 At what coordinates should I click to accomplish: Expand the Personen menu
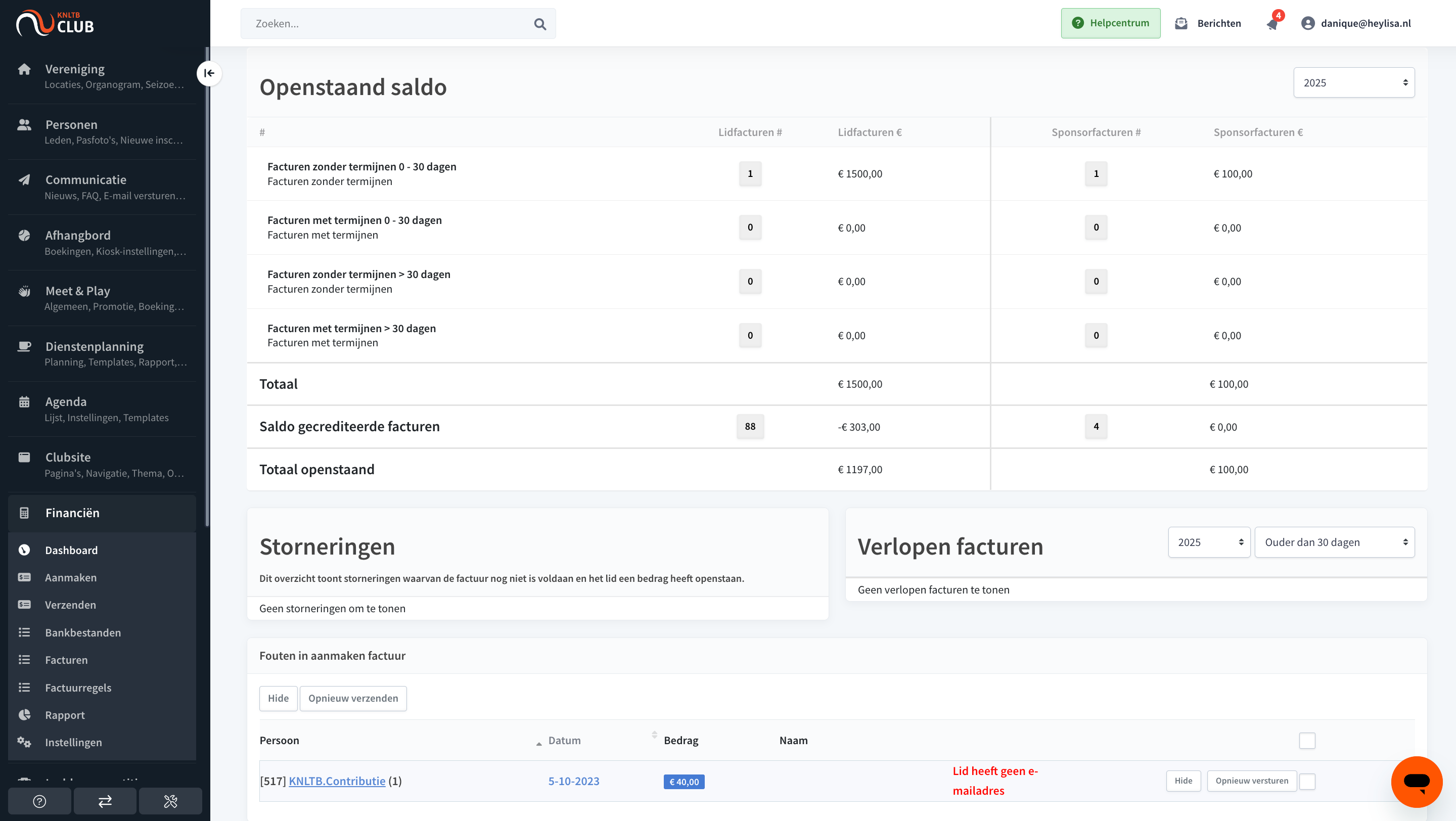pyautogui.click(x=102, y=131)
